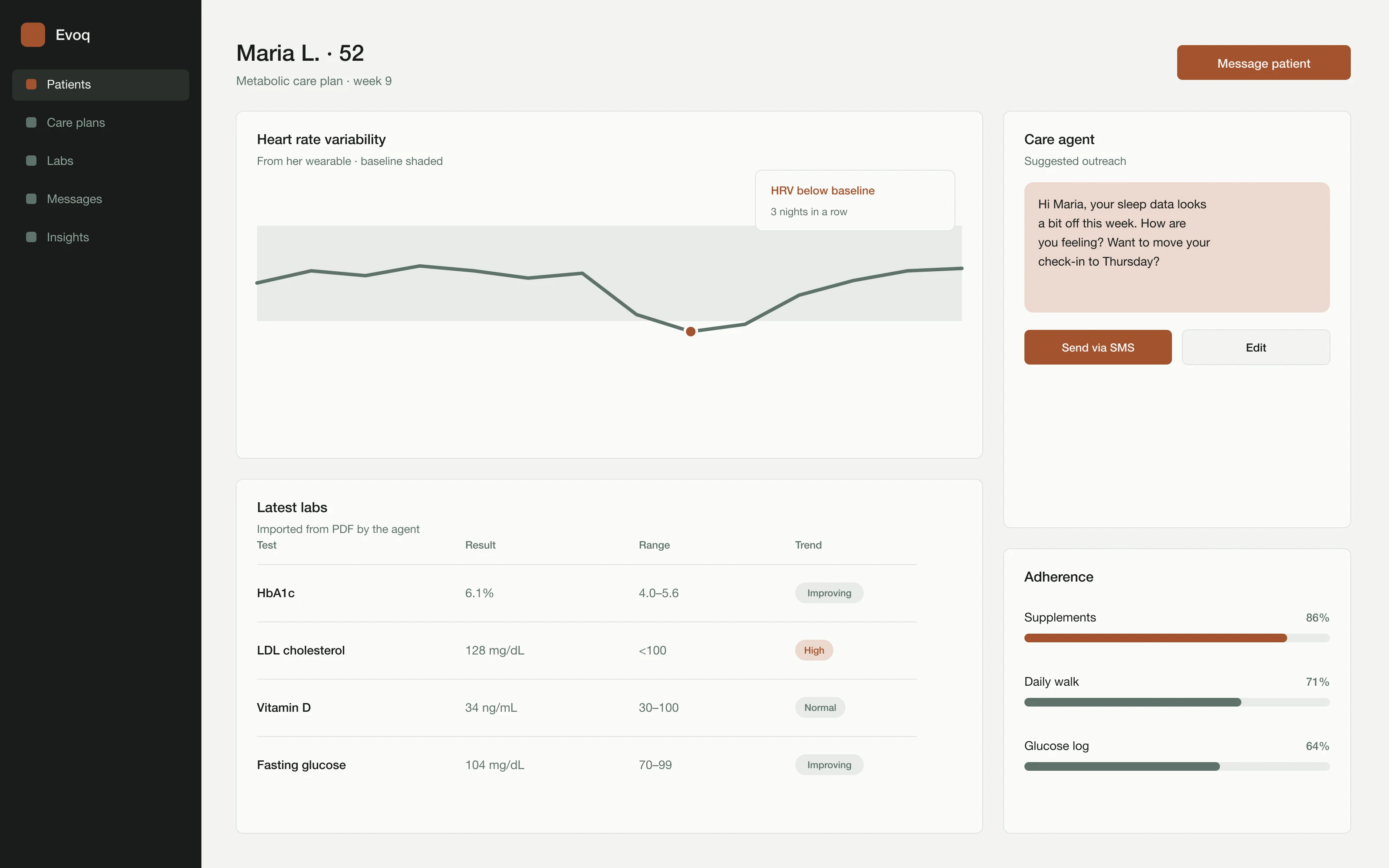Click the Patients sidebar icon
This screenshot has height=868, width=1389.
coord(32,84)
